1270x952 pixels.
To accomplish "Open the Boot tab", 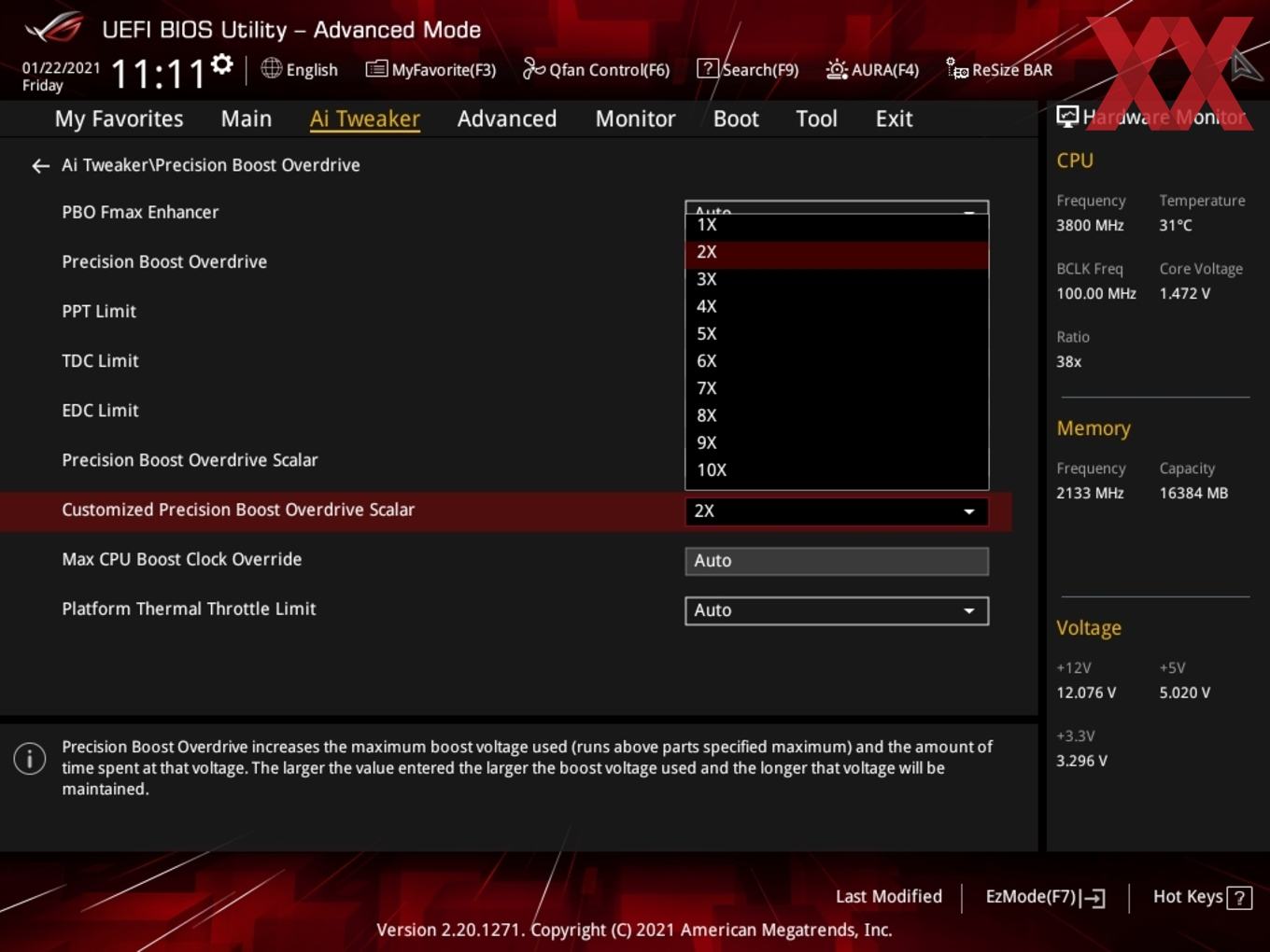I will [x=736, y=119].
